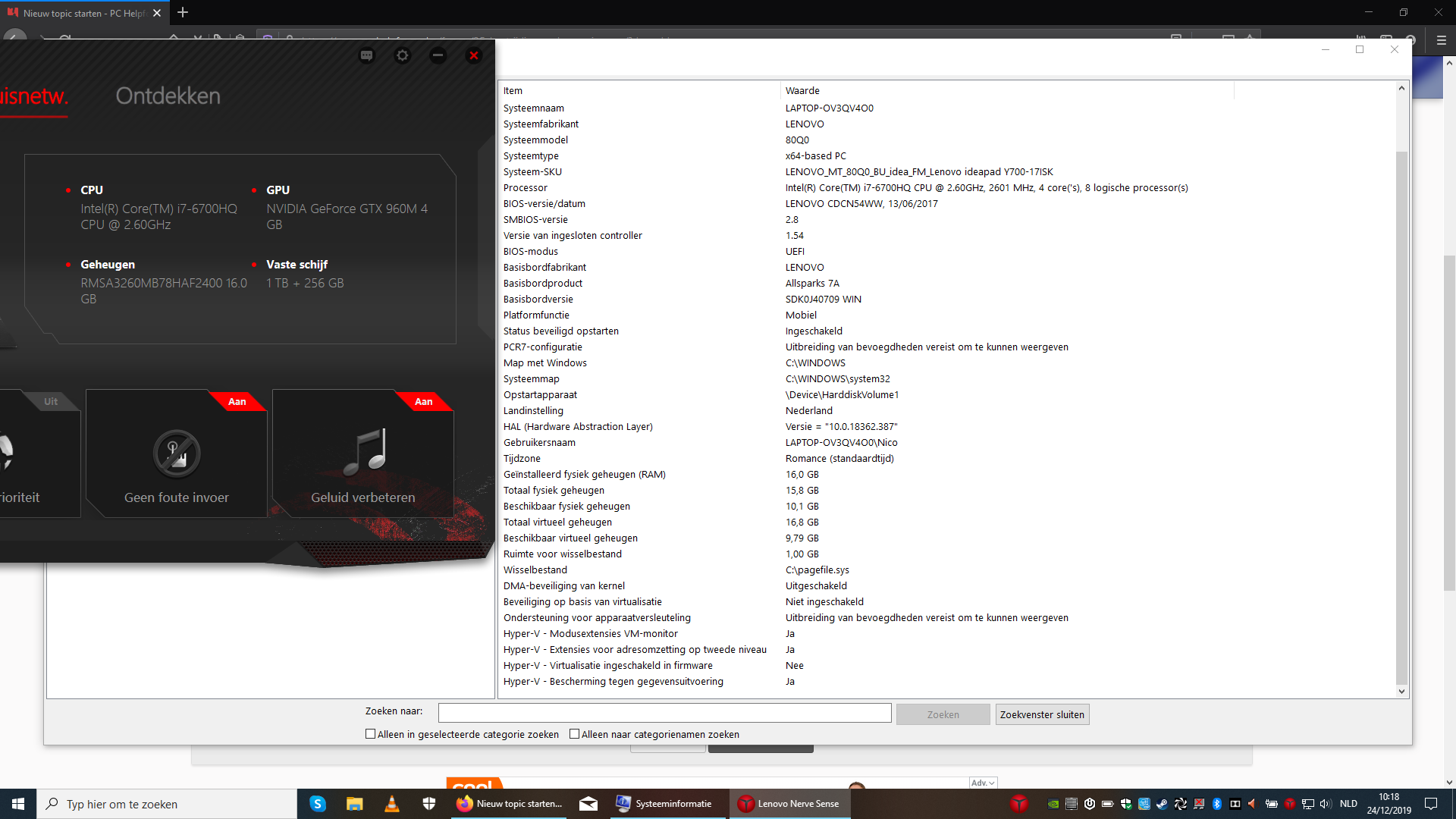Open the Steam tray icon
The width and height of the screenshot is (1456, 819).
(1162, 804)
